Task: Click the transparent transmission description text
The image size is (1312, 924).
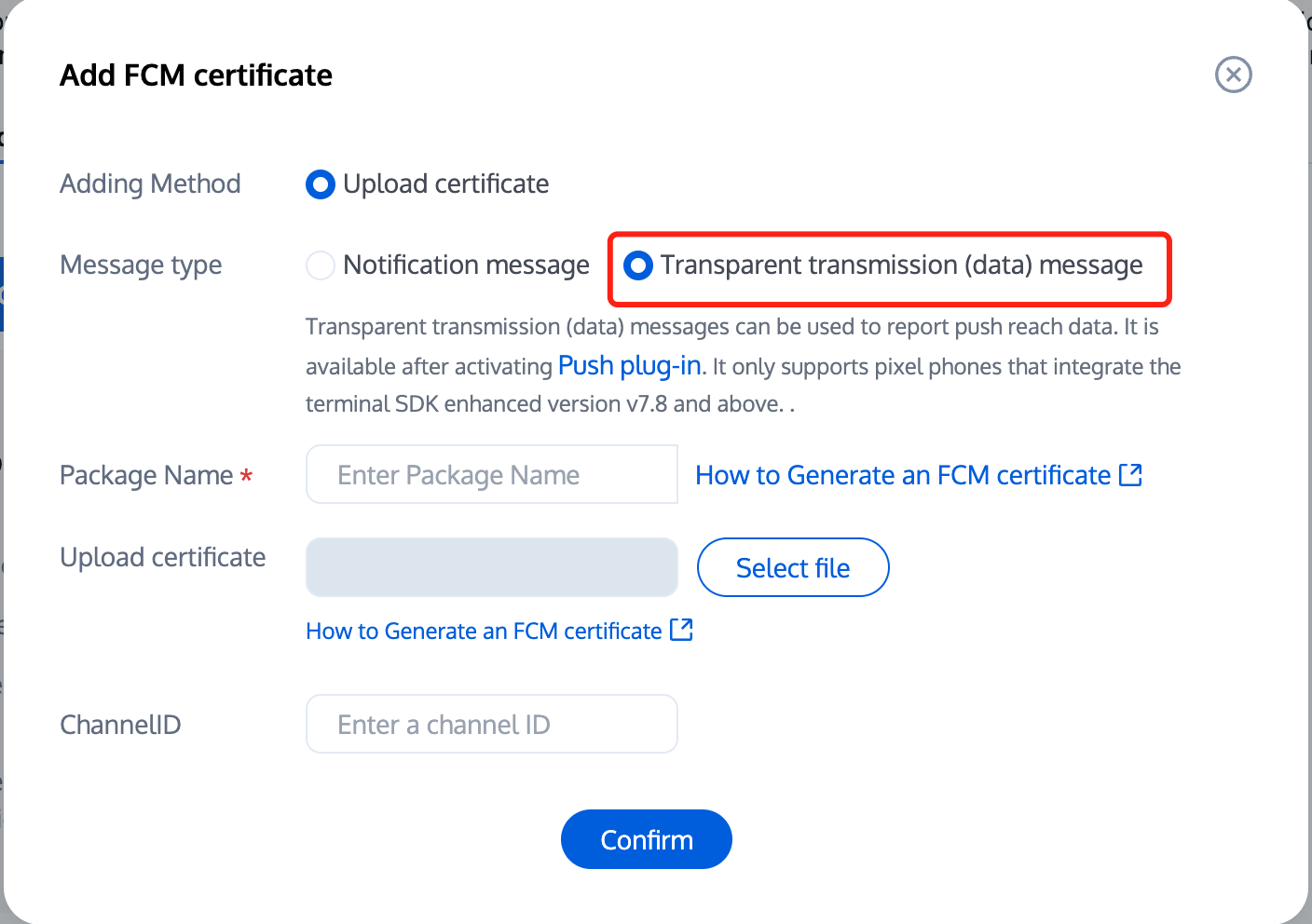Action: [731, 328]
